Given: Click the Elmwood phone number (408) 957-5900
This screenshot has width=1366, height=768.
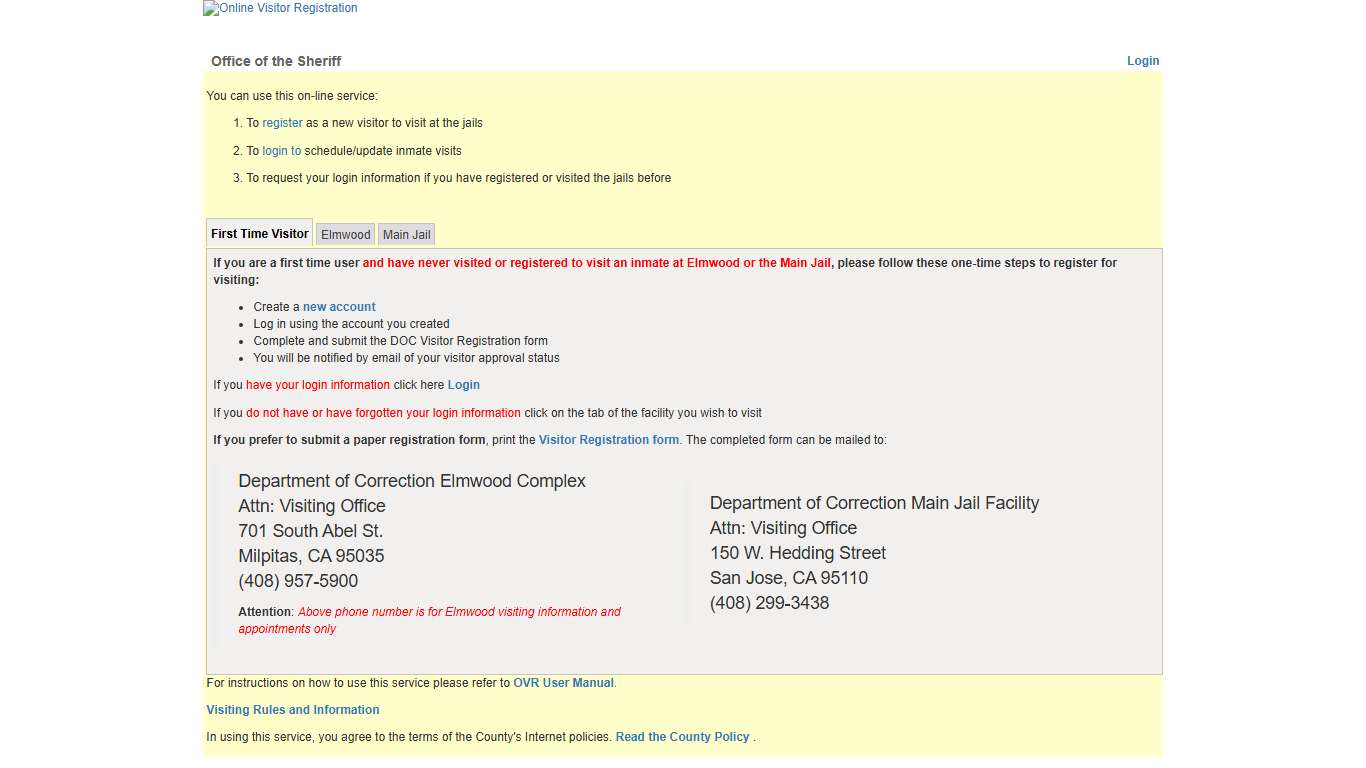Looking at the screenshot, I should 298,581.
